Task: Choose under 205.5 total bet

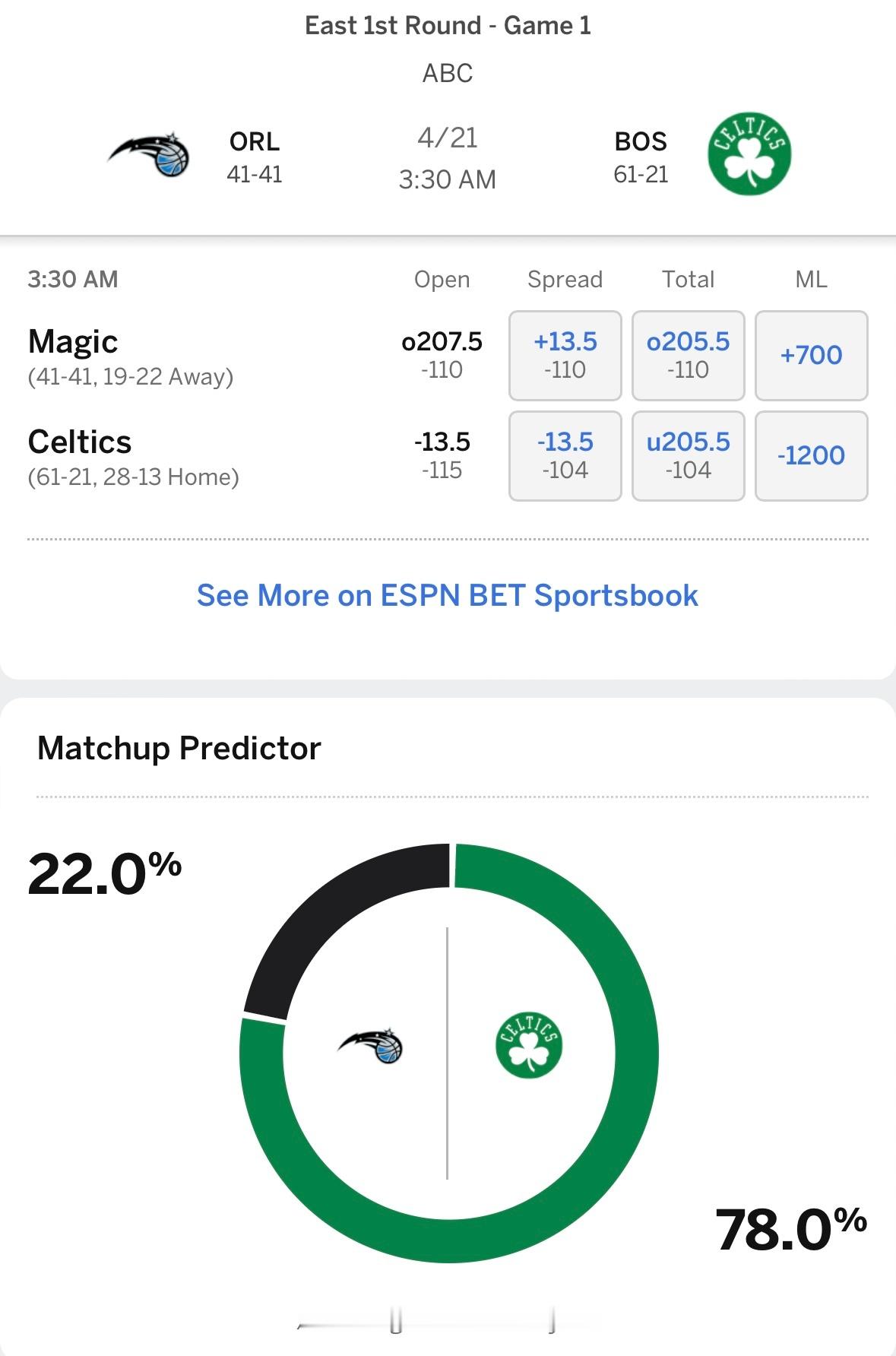Action: (x=689, y=455)
